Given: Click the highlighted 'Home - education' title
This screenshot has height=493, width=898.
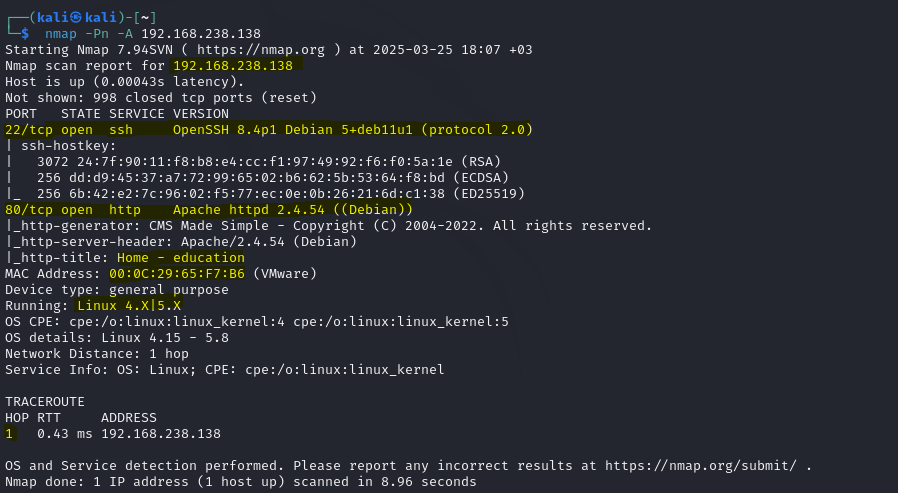Looking at the screenshot, I should [x=181, y=258].
